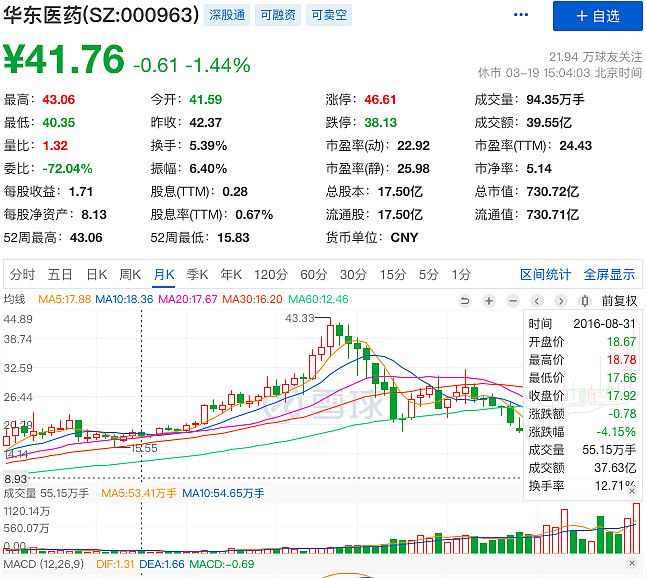Shift the chart left with the arrow icon
Screen dimensions: 646x578
536,301
